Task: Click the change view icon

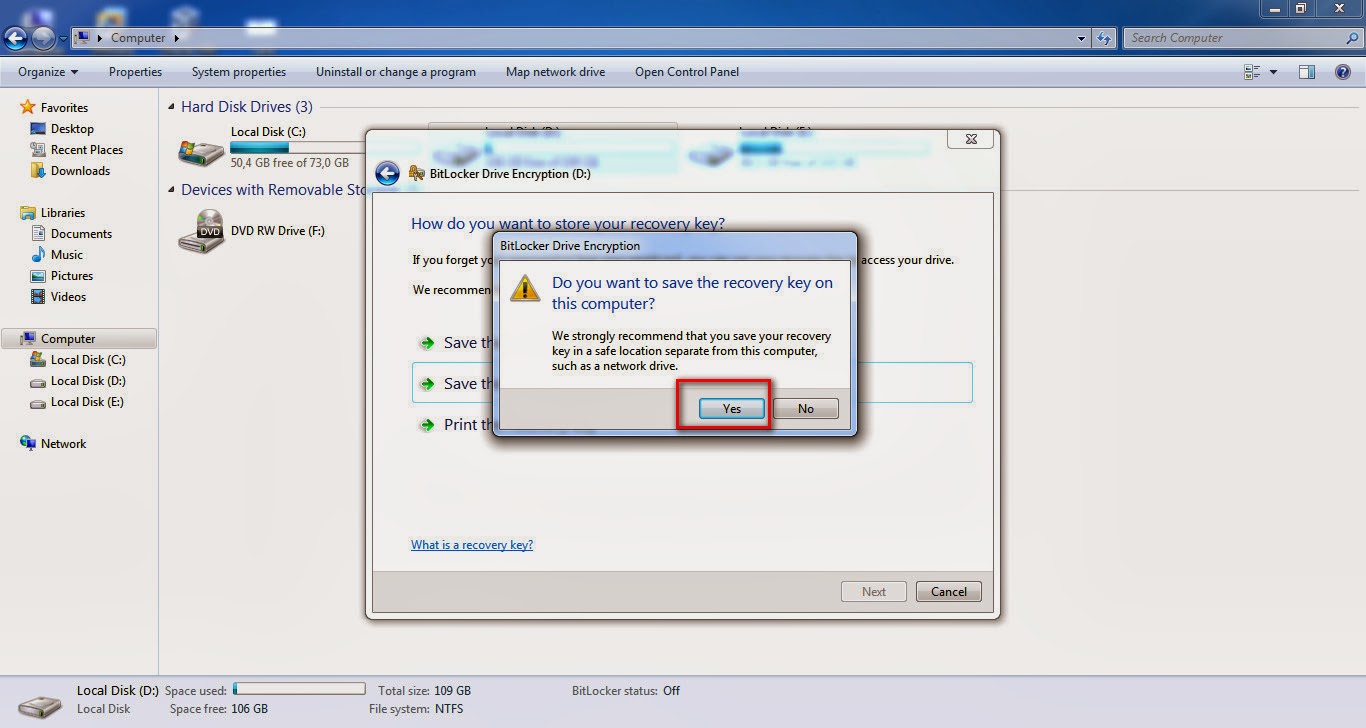Action: 1252,72
